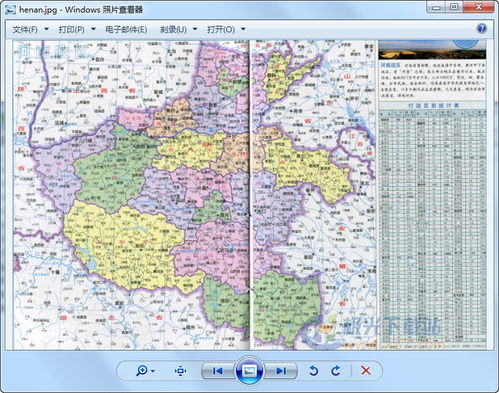Open the 文件(F) menu
Viewport: 499px width, 393px height.
(25, 30)
